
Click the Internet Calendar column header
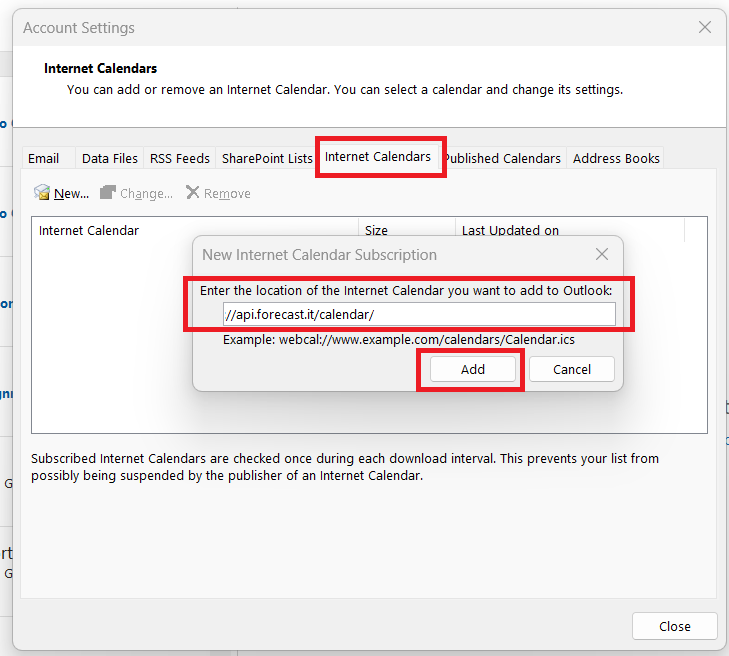pyautogui.click(x=195, y=230)
